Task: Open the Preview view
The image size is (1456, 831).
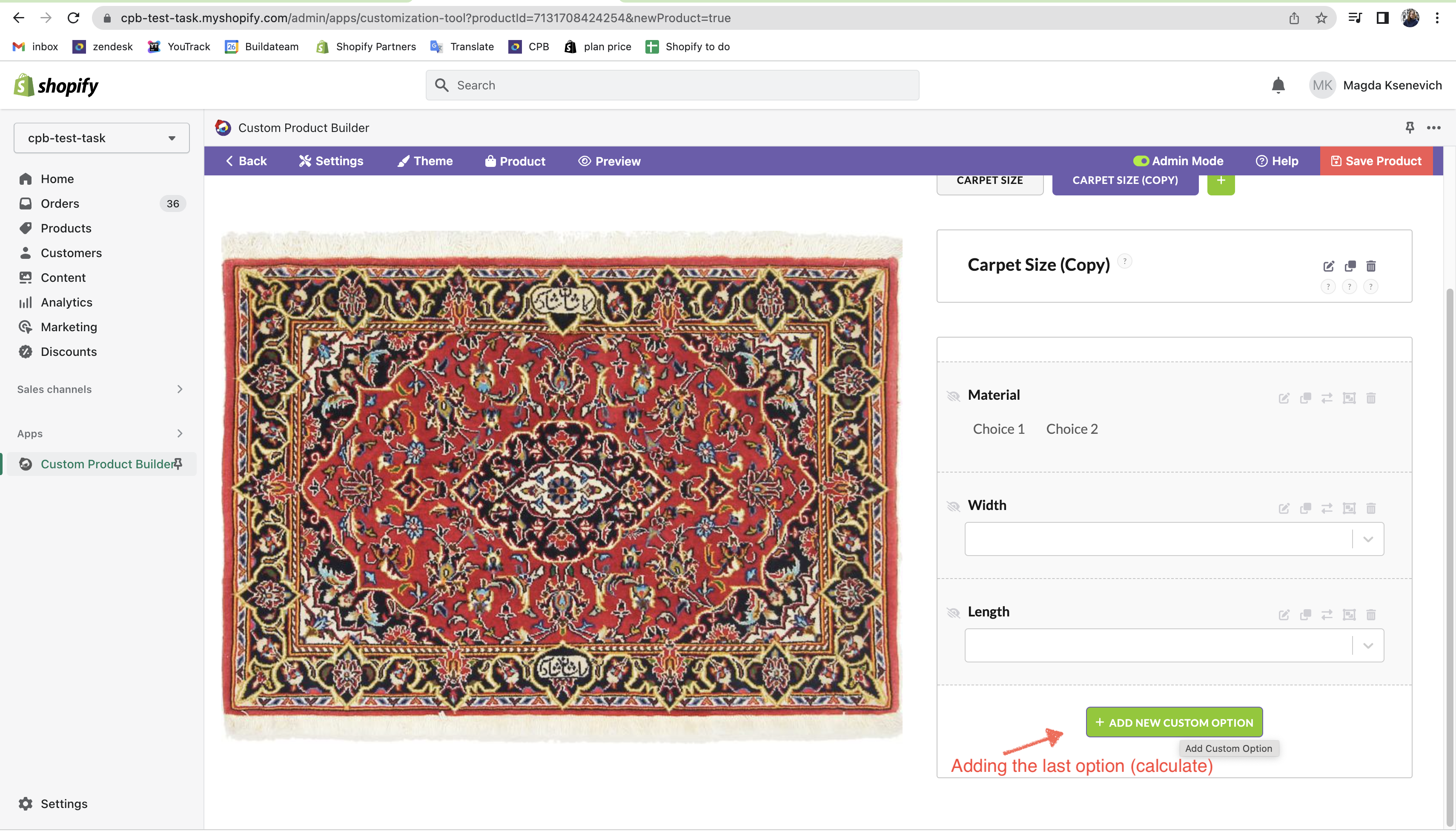Action: 610,161
